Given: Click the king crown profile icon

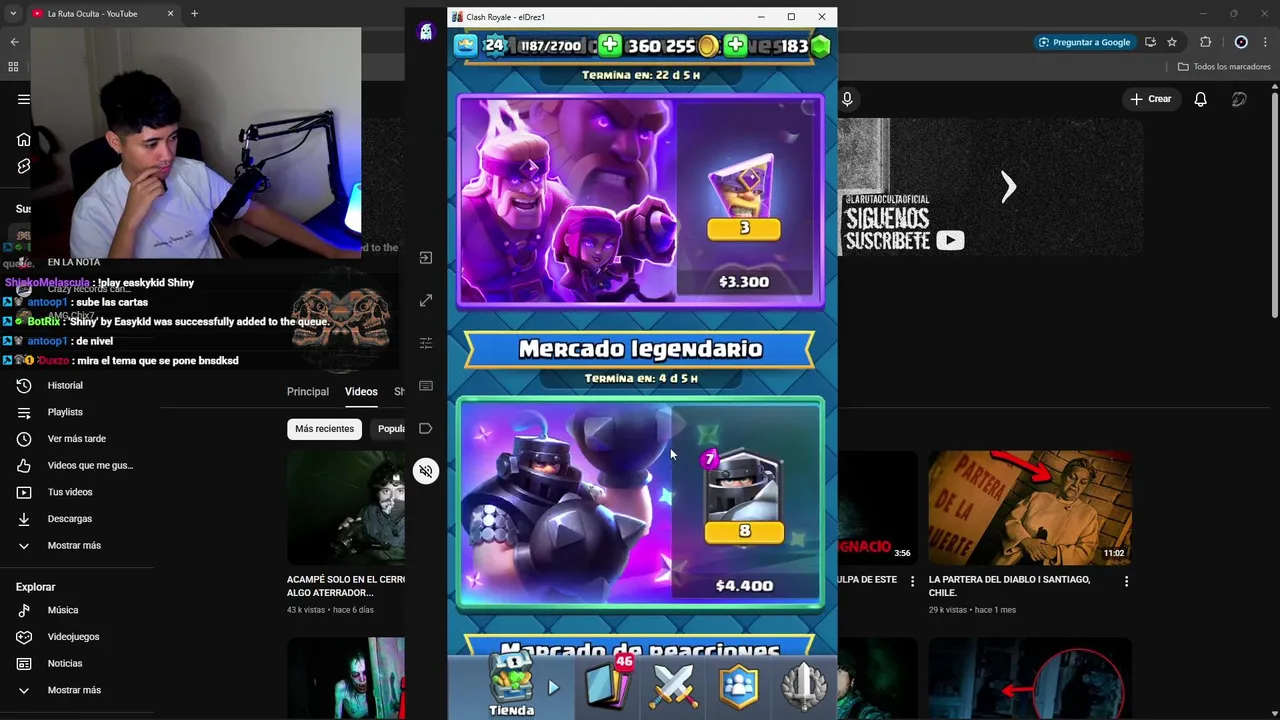Looking at the screenshot, I should 465,45.
